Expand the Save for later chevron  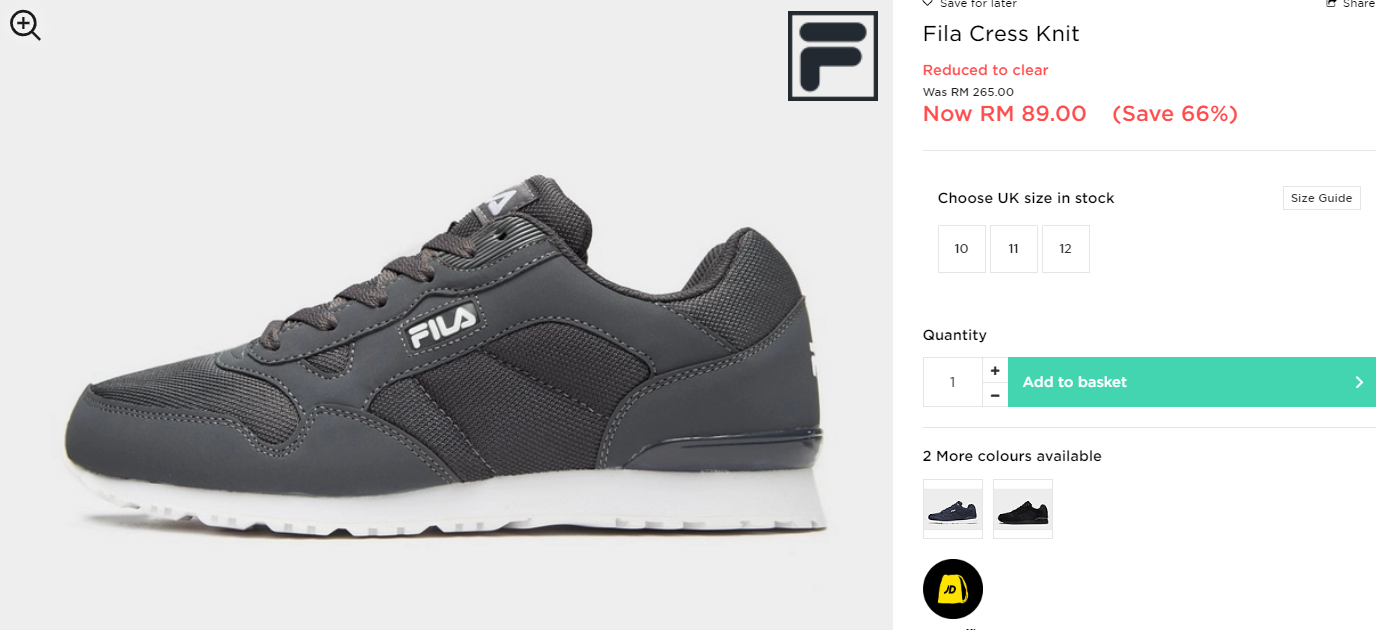point(928,4)
